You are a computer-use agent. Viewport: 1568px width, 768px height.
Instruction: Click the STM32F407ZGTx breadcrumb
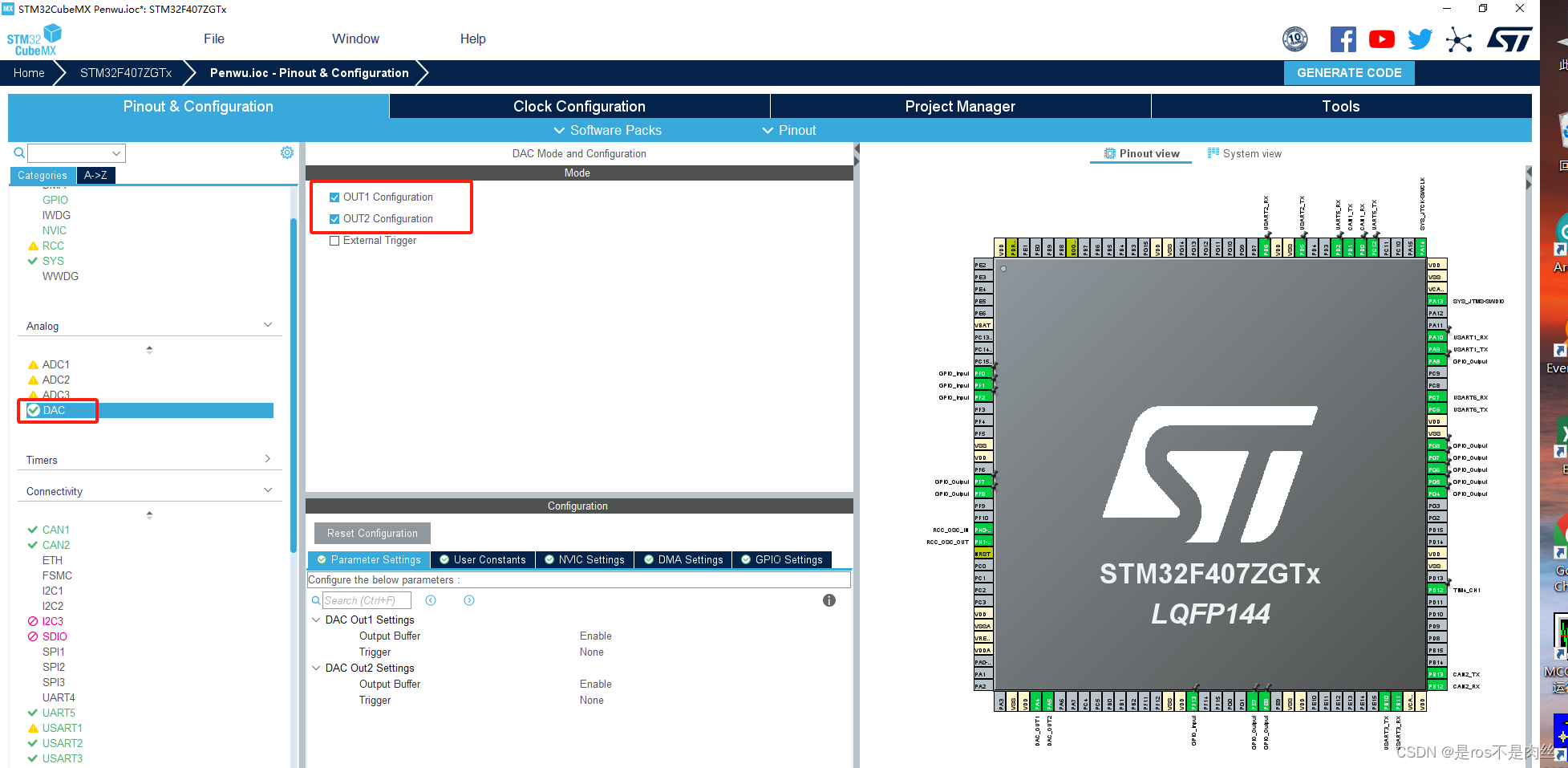point(126,72)
